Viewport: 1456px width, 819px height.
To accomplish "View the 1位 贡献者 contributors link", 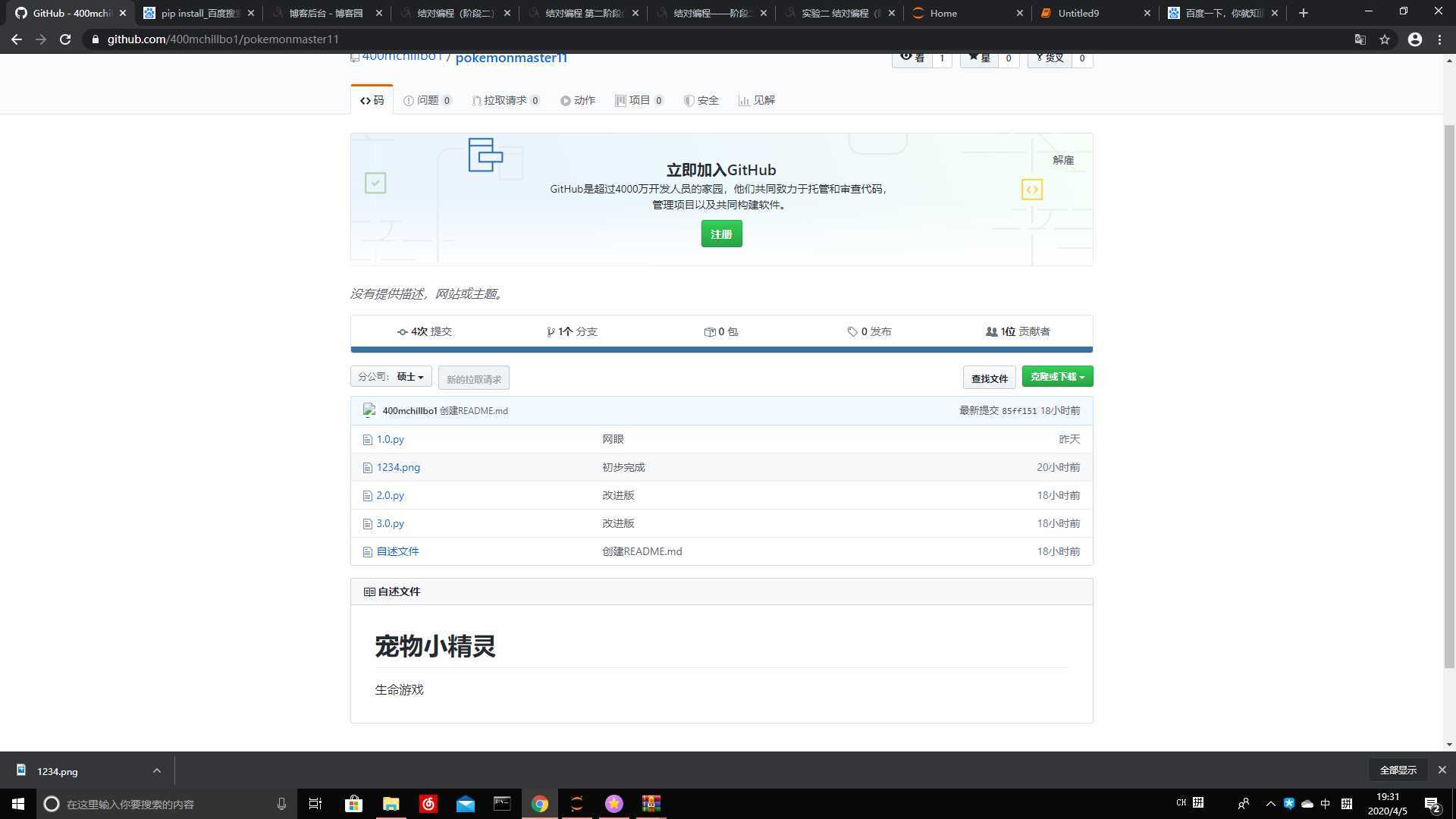I will pyautogui.click(x=1018, y=331).
